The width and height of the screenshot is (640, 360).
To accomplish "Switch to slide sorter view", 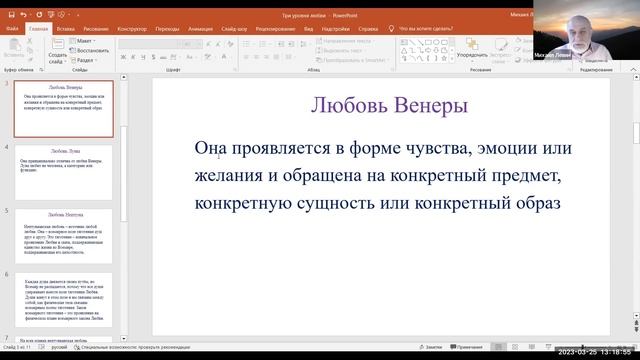I will pos(515,347).
